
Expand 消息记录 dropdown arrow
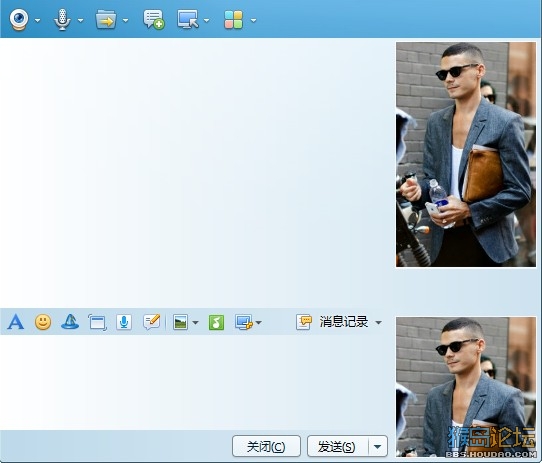point(379,323)
